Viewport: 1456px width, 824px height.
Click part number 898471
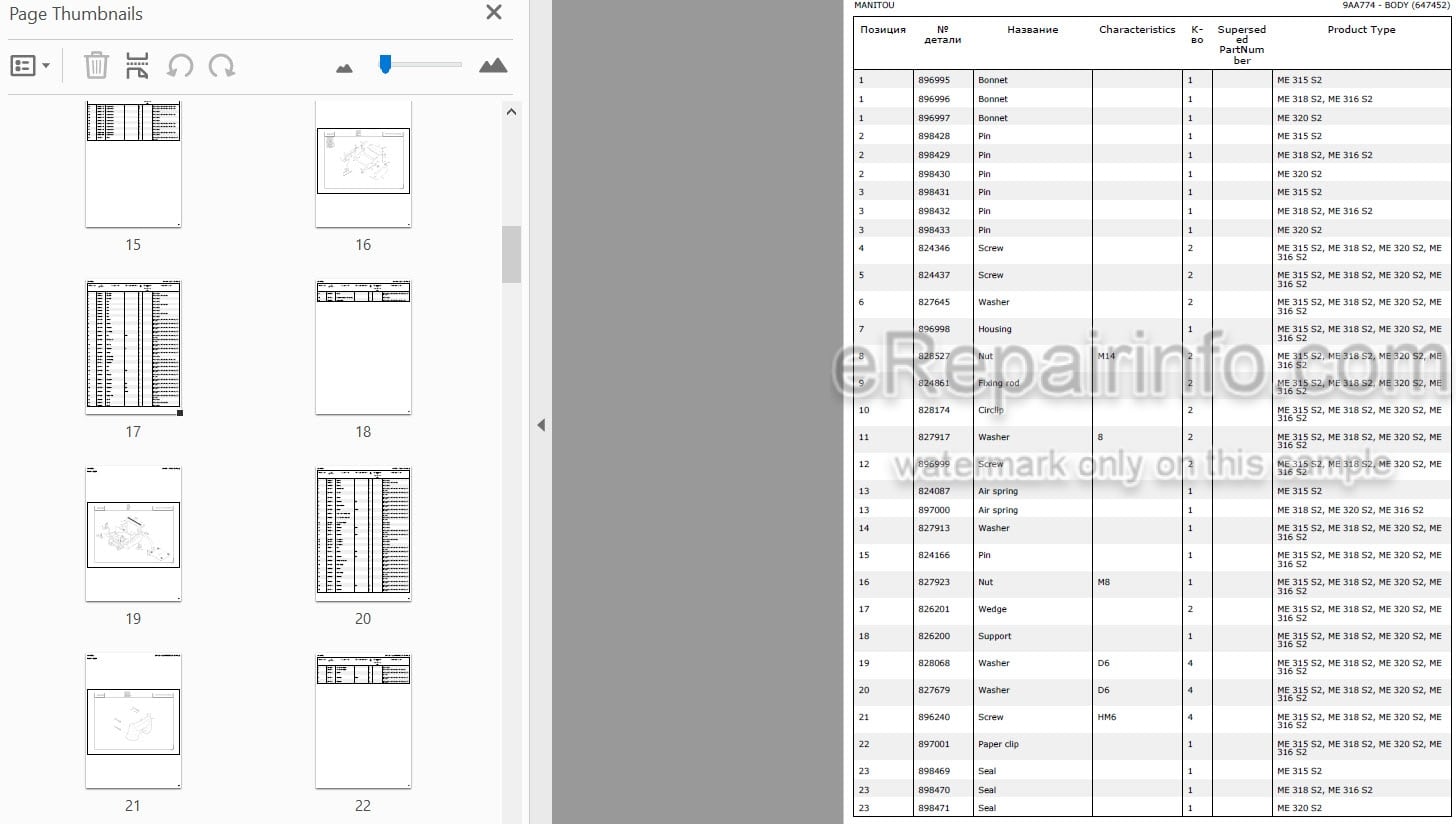[x=934, y=808]
